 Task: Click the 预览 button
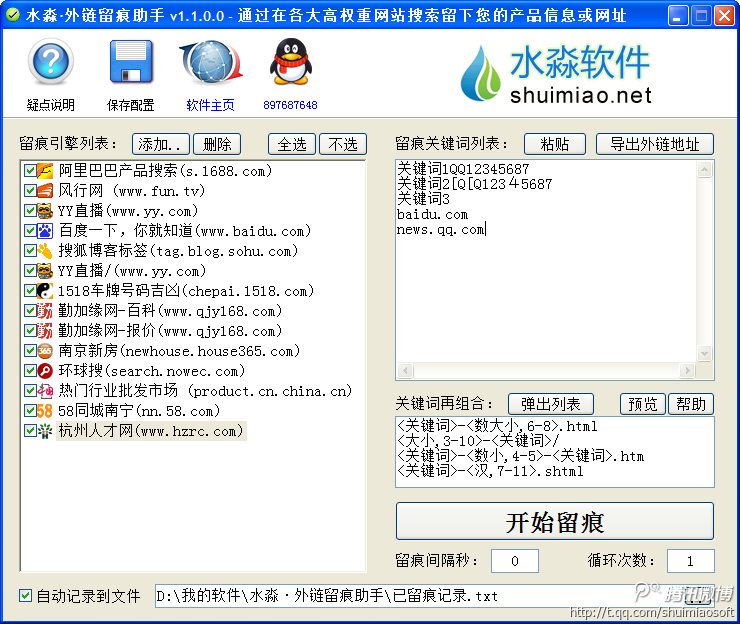click(x=642, y=404)
